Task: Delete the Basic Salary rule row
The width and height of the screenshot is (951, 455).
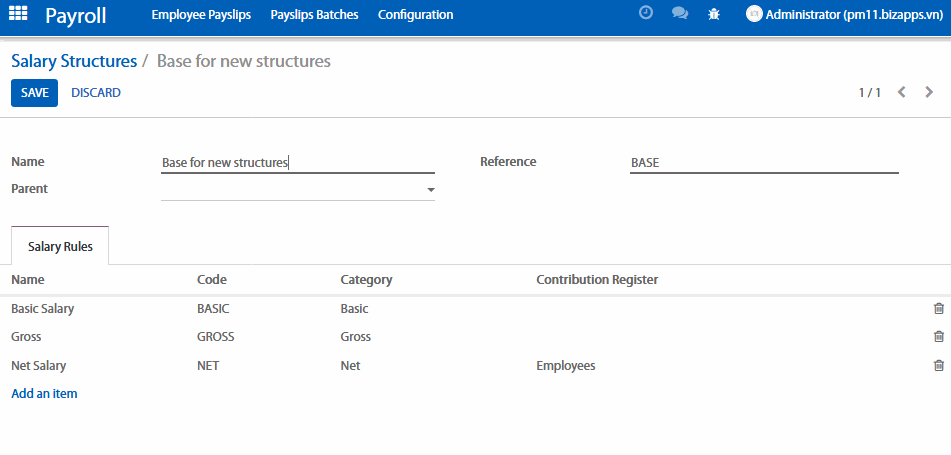Action: click(x=938, y=309)
